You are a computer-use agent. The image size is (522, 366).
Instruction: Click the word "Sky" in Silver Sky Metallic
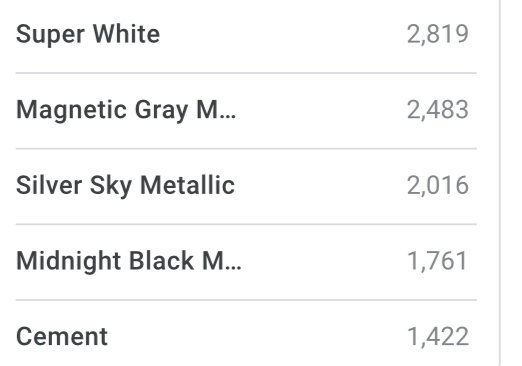111,186
